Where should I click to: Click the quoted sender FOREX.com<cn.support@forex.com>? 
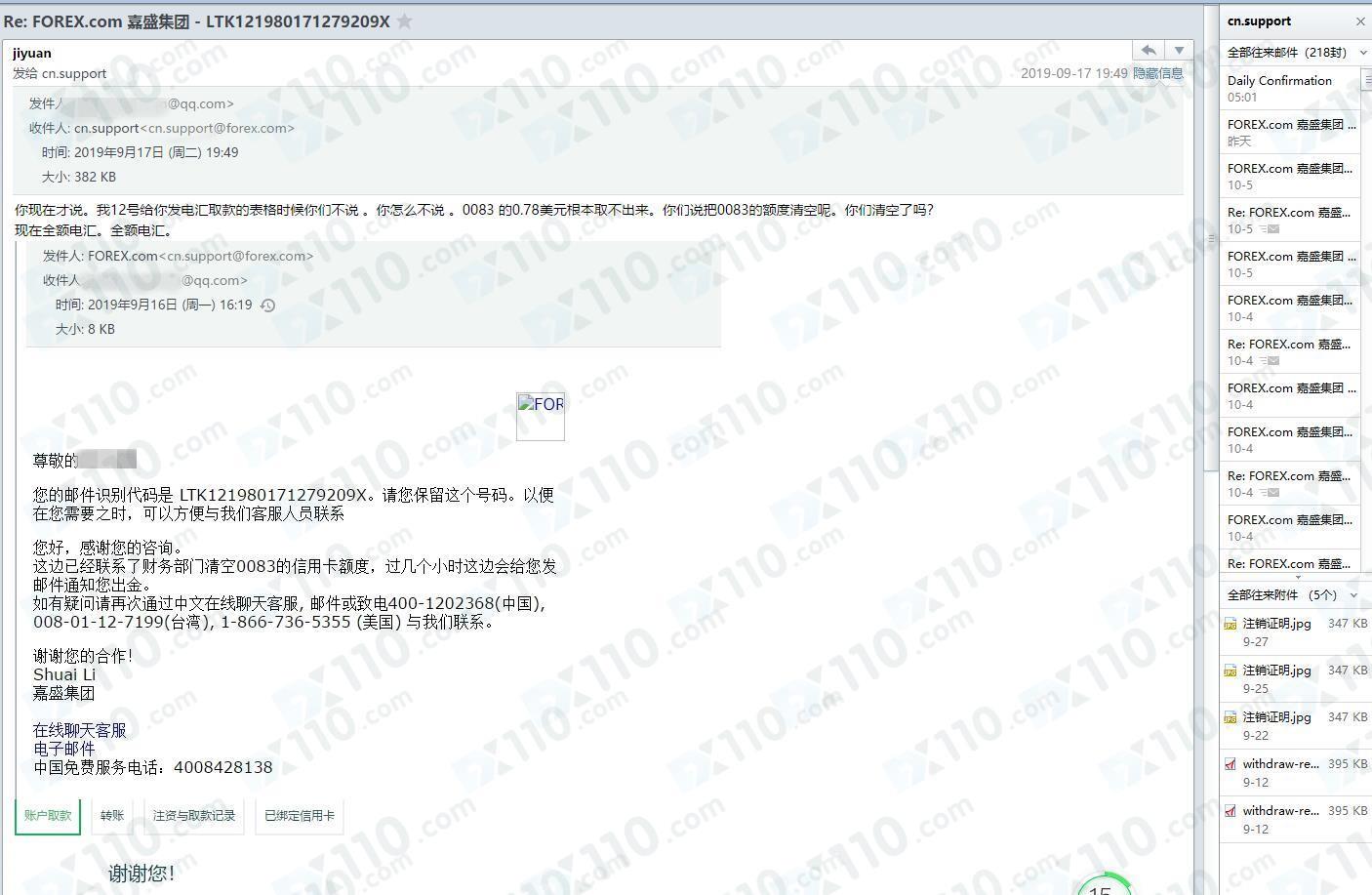pyautogui.click(x=201, y=256)
